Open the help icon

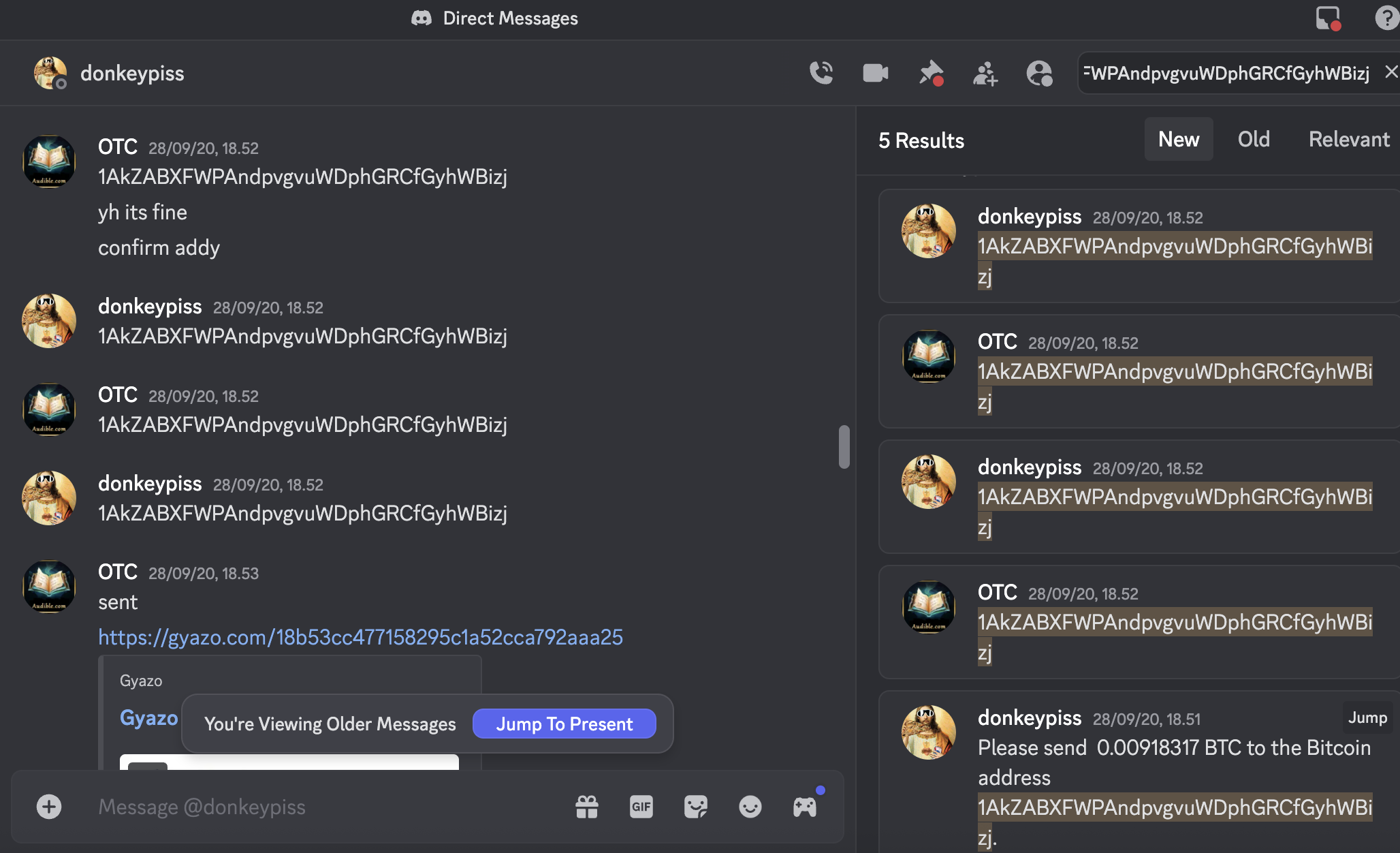[x=1386, y=18]
